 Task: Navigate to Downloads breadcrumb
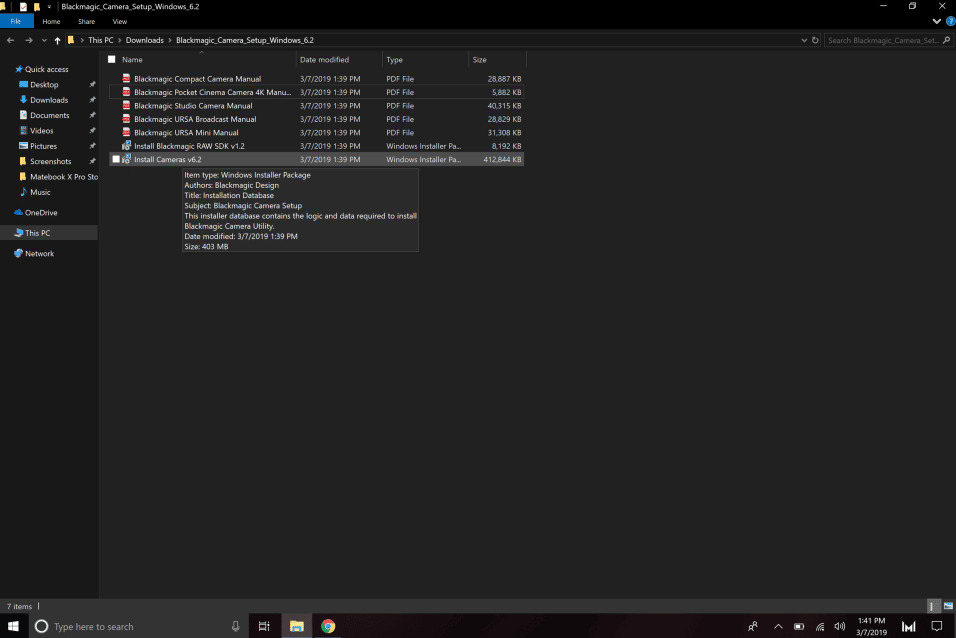tap(144, 40)
